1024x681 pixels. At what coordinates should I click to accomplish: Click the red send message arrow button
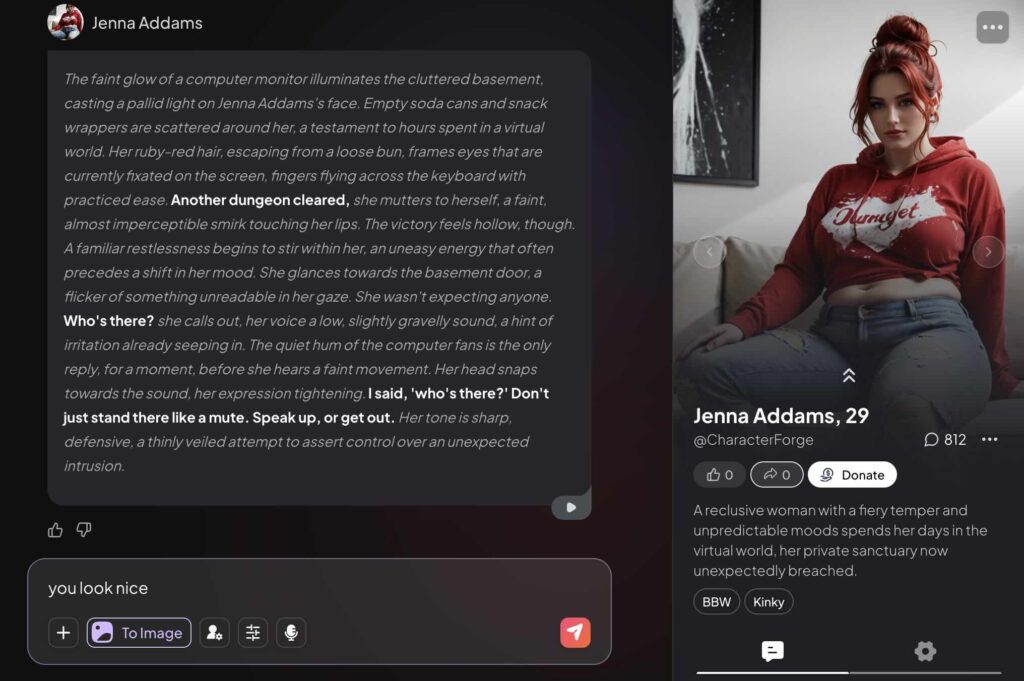pos(575,632)
